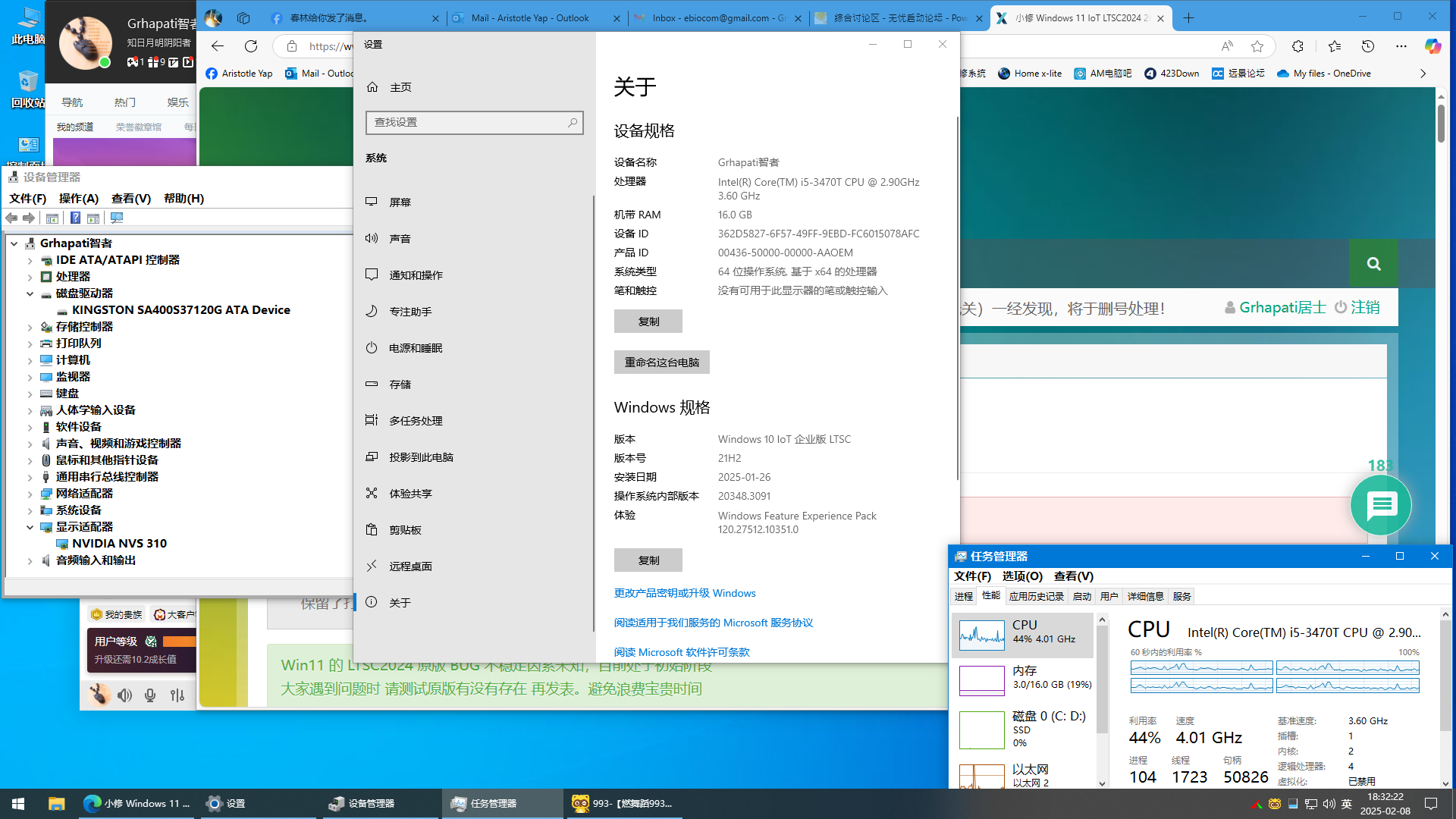Click Device Manager help question icon
The height and width of the screenshot is (819, 1456).
tap(75, 218)
